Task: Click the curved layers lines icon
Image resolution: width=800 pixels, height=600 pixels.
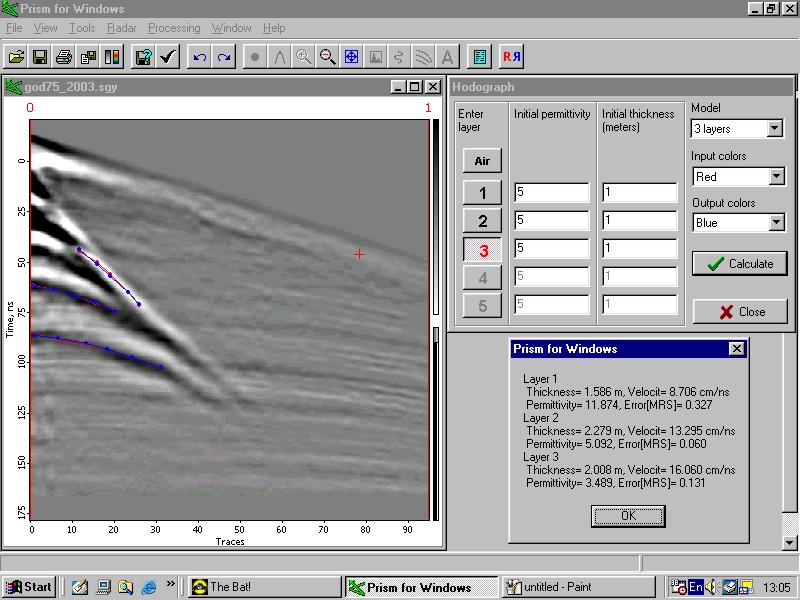Action: click(423, 56)
